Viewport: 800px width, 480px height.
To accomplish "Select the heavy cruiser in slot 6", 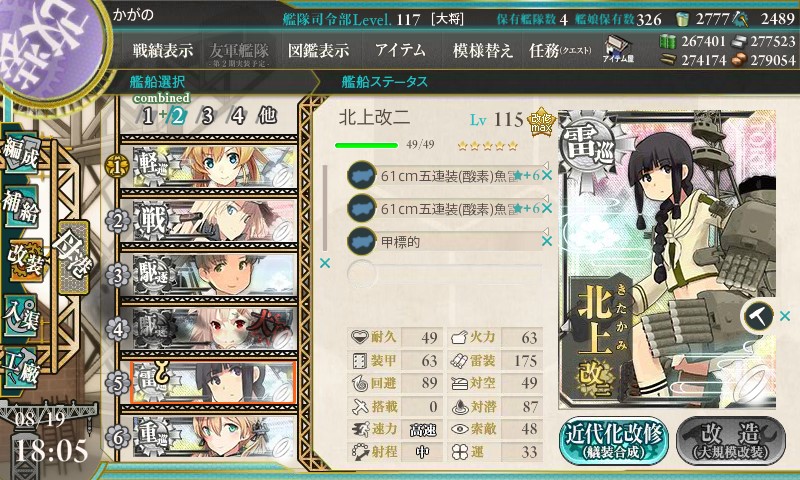I will [209, 437].
